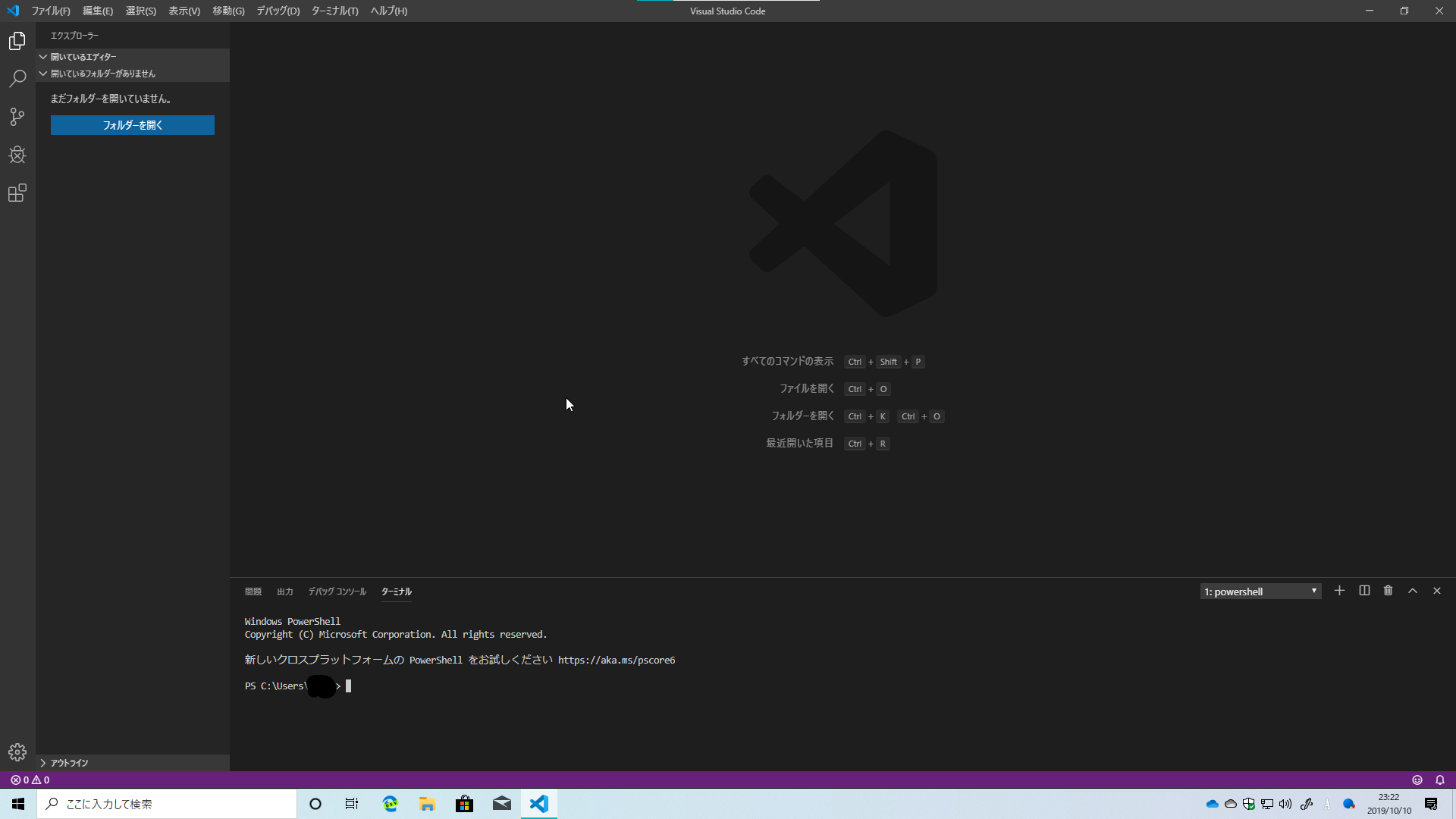Open Windows Start menu
This screenshot has width=1456, height=819.
(18, 804)
